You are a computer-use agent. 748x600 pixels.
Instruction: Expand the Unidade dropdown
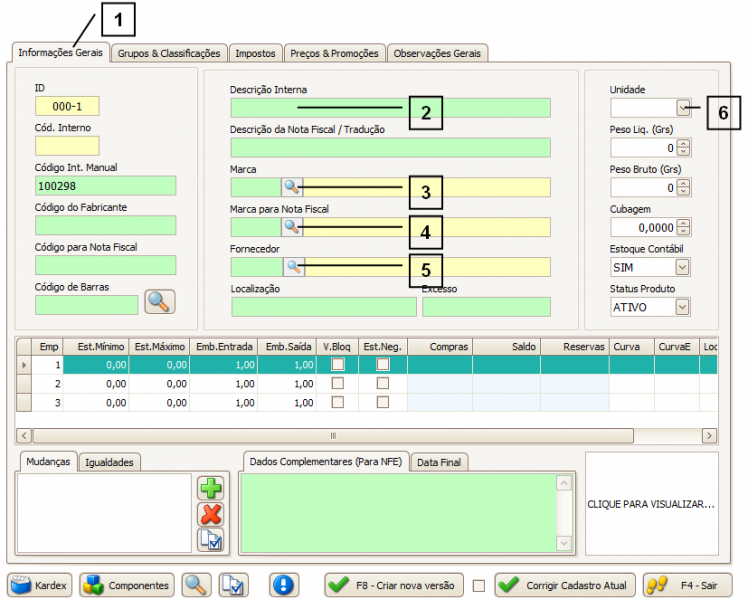(683, 107)
